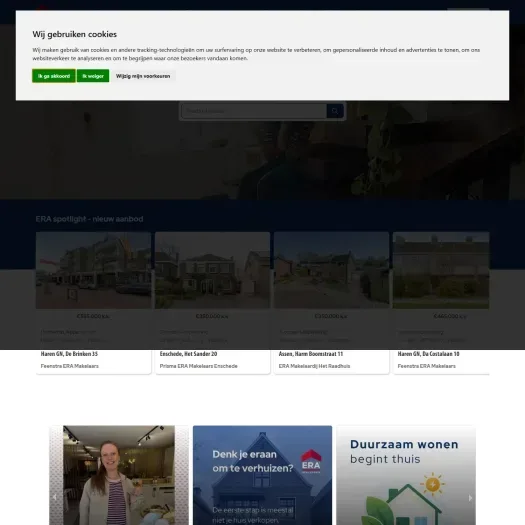Open 'Duurzaam wonen begint thuis' card

click(406, 475)
